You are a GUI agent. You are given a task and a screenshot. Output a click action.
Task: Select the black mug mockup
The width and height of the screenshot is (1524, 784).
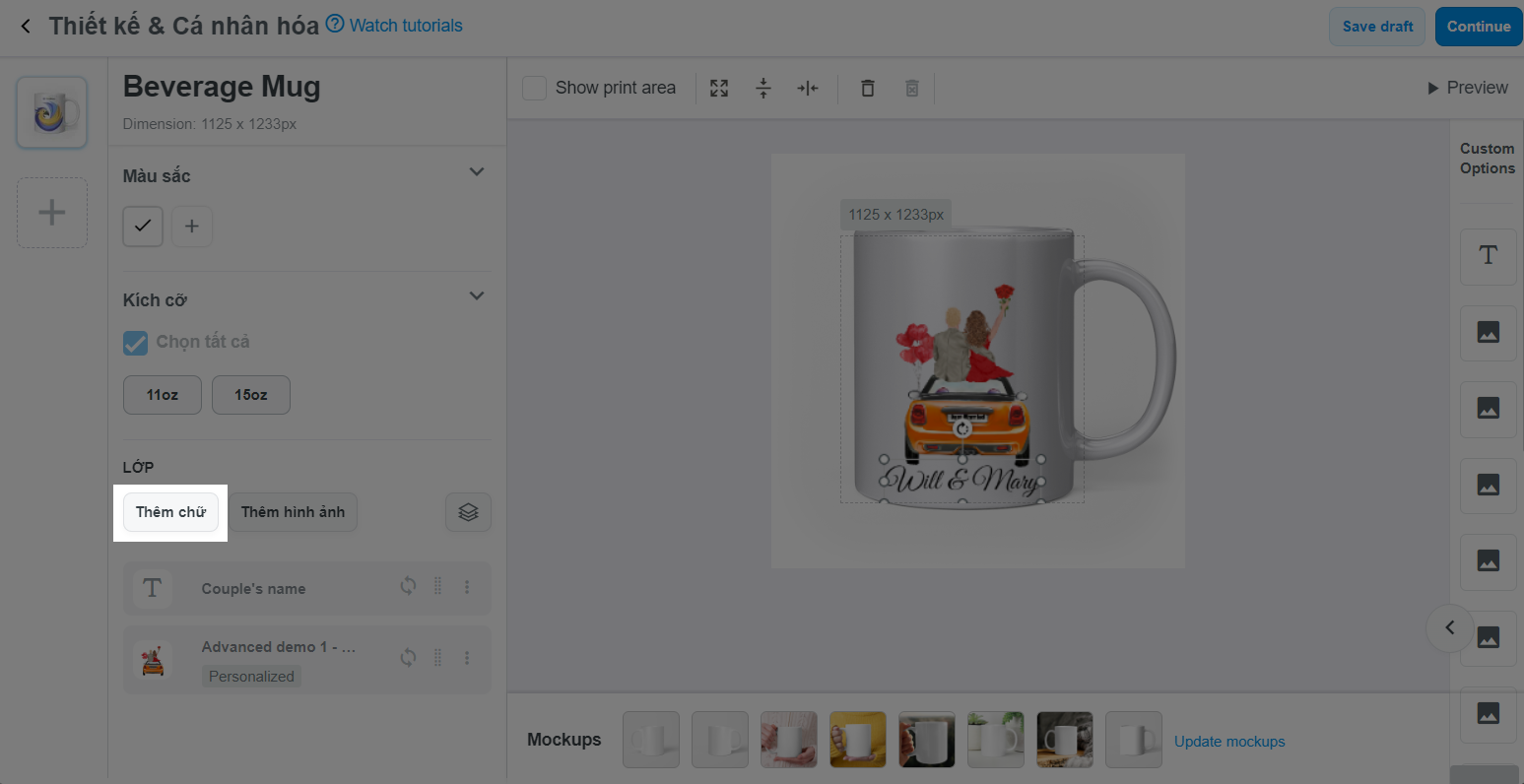tap(927, 740)
